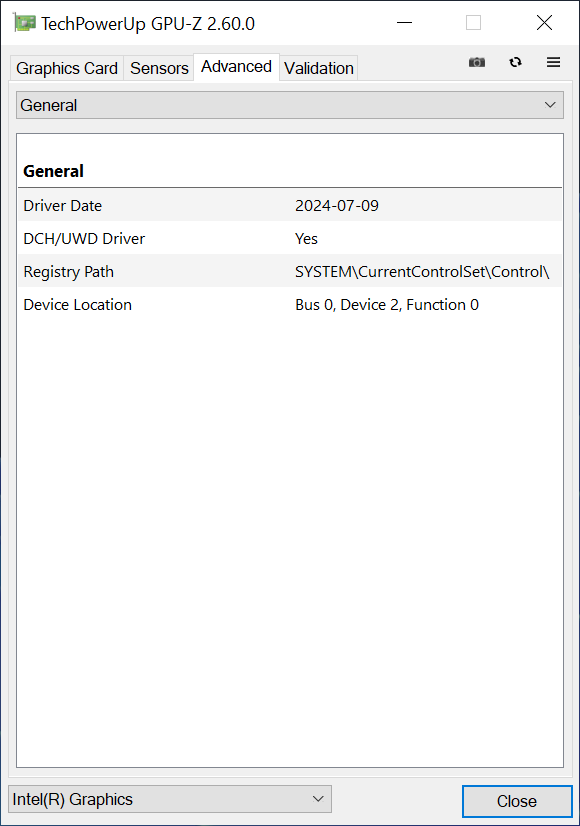Switch to the Sensors tab

(x=159, y=68)
